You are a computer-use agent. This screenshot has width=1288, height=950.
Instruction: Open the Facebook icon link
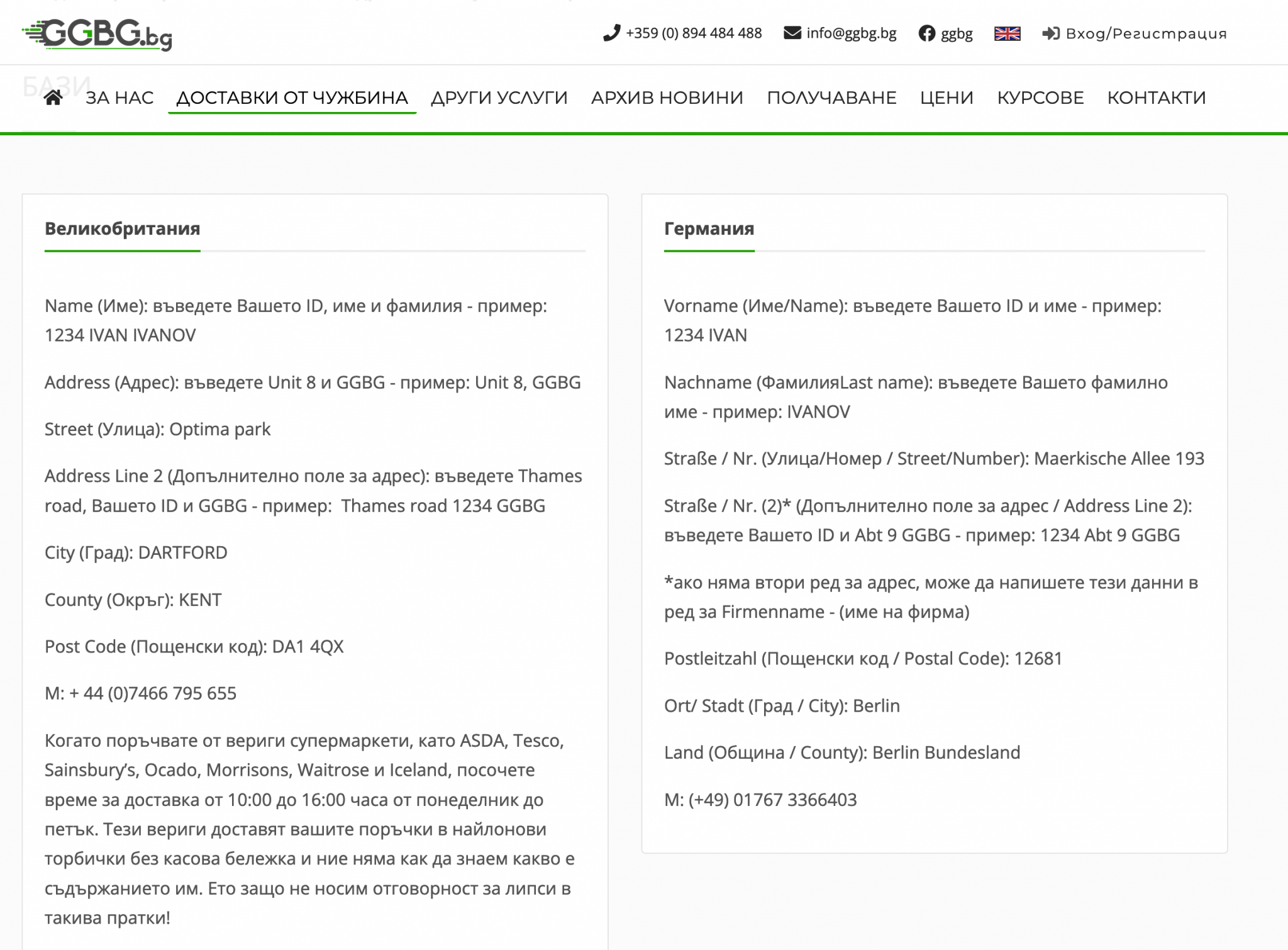pos(926,33)
